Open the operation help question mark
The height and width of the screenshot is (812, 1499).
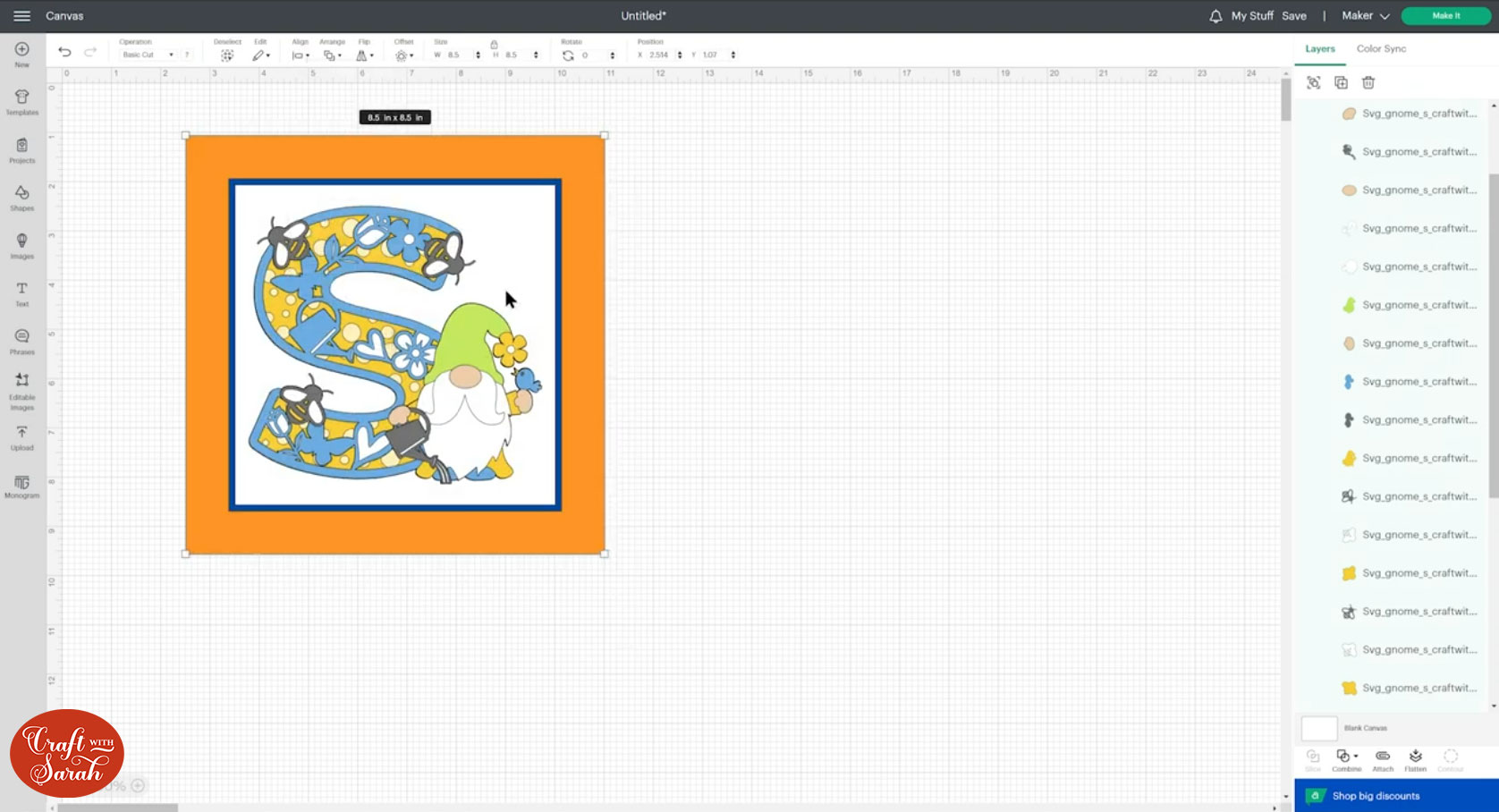(x=187, y=55)
